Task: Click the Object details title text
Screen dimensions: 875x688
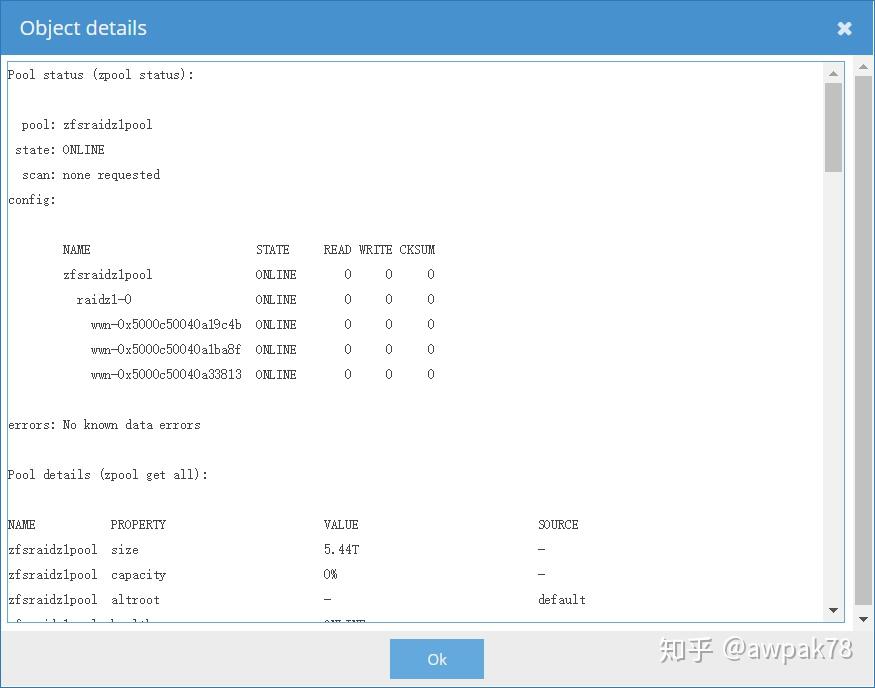Action: (x=83, y=28)
